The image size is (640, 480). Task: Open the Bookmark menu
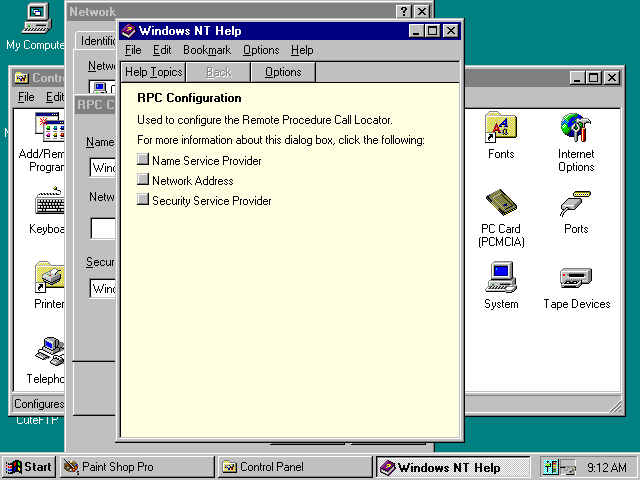coord(207,50)
